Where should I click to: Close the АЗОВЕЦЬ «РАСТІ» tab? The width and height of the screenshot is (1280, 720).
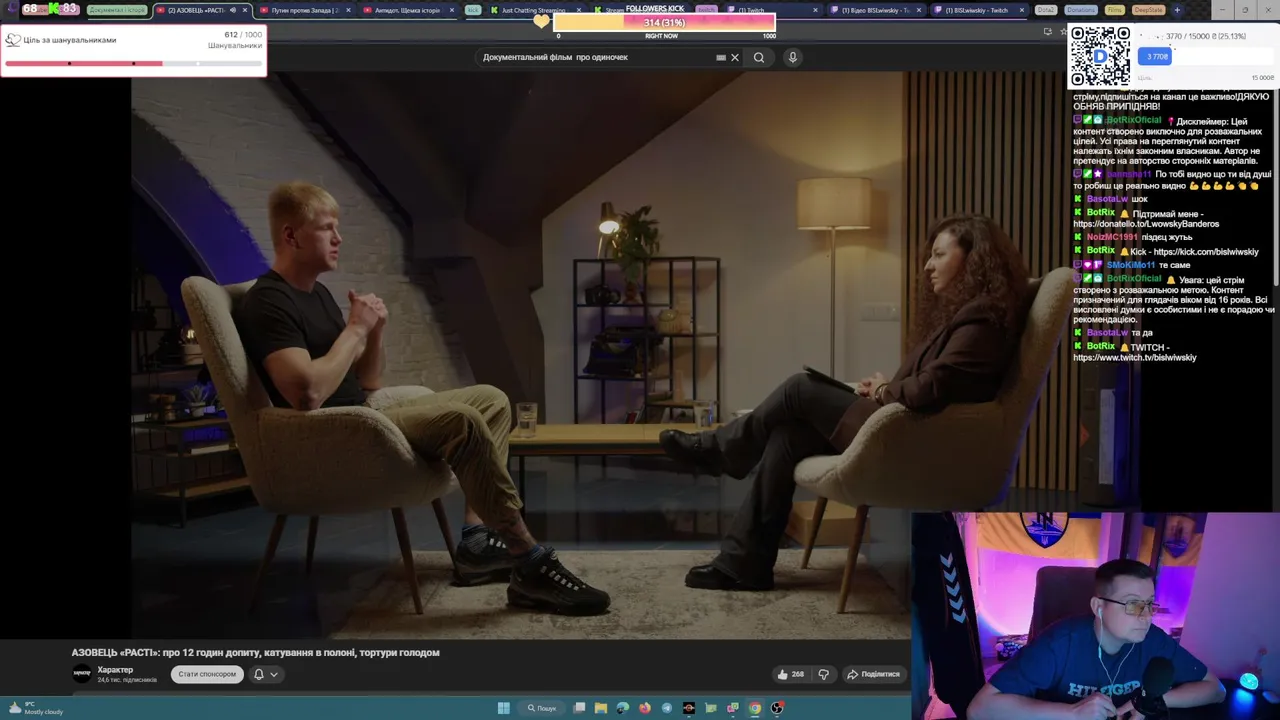pyautogui.click(x=245, y=10)
